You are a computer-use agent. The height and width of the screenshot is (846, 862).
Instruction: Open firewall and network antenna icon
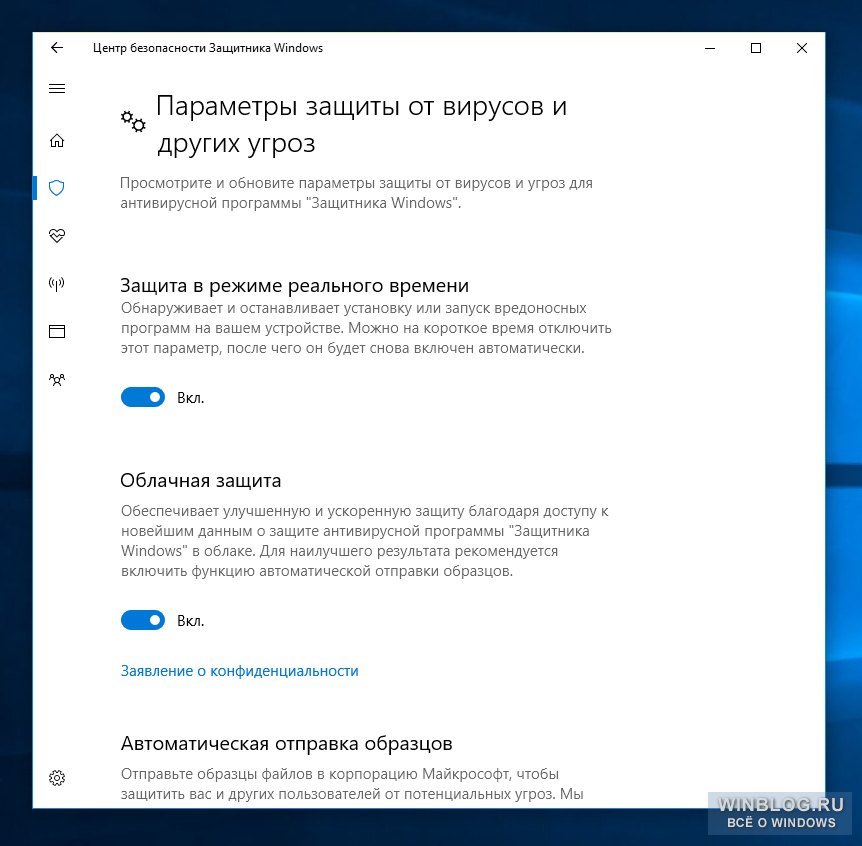pos(57,284)
